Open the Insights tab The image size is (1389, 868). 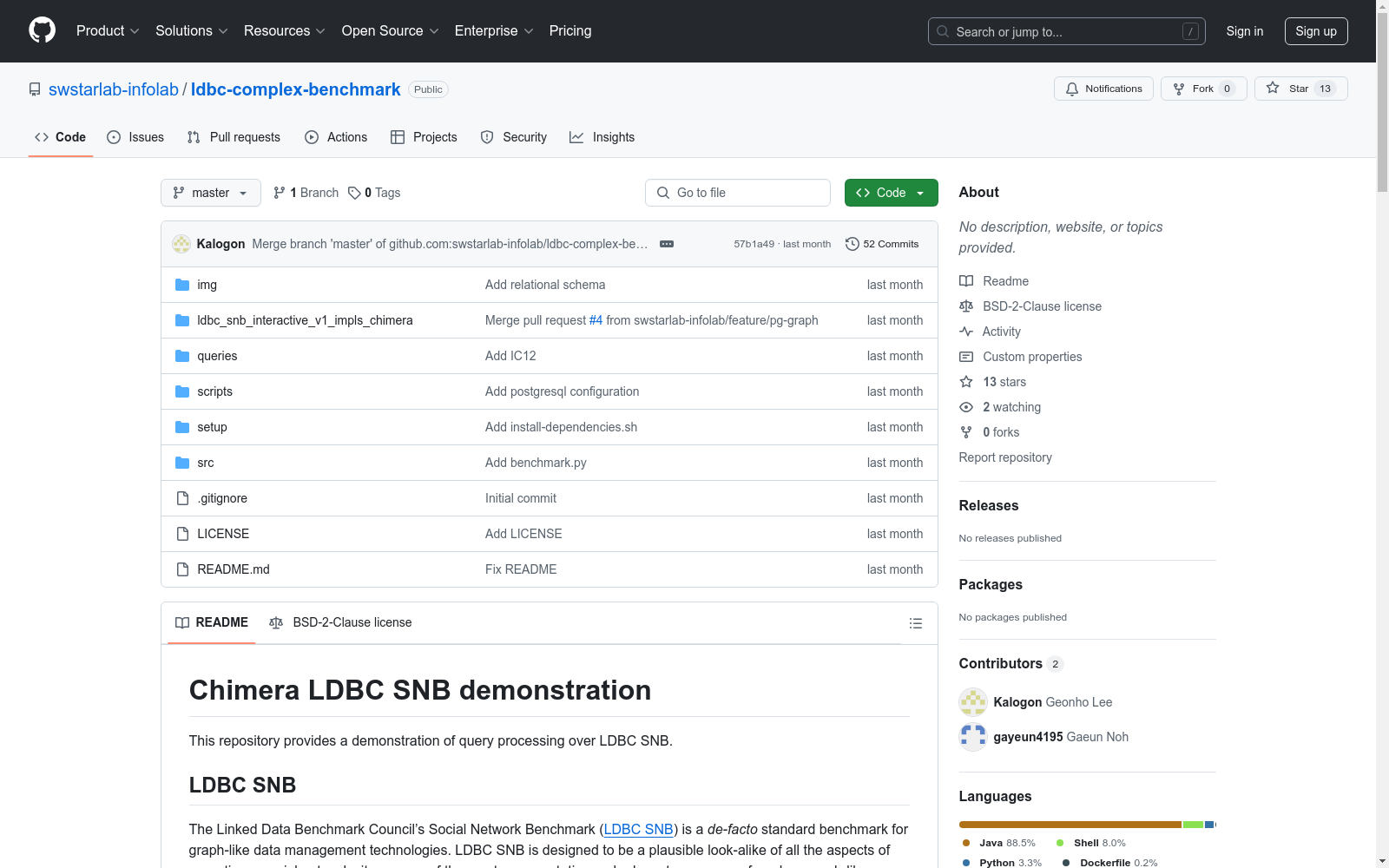point(602,137)
